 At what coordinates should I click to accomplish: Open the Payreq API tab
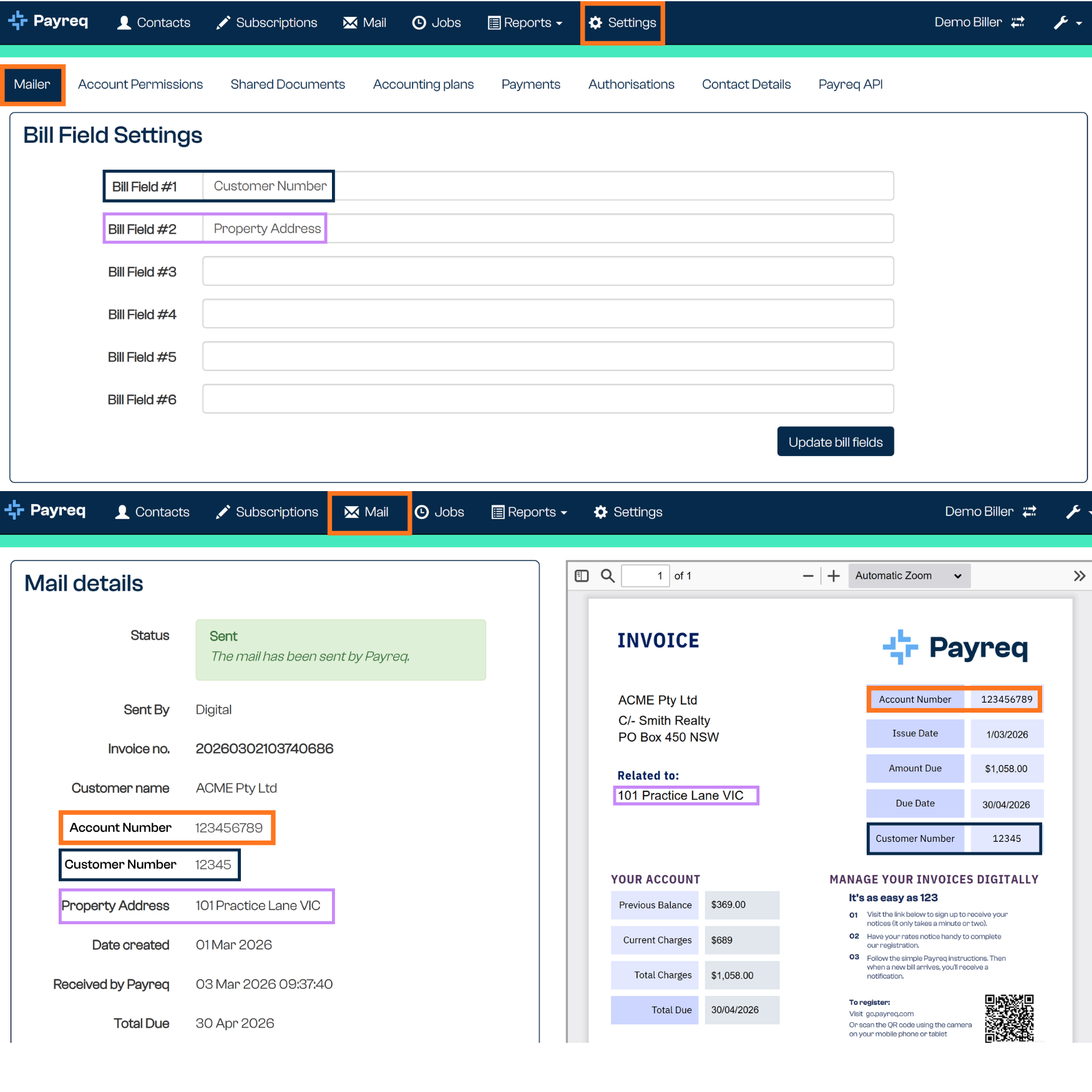click(851, 84)
